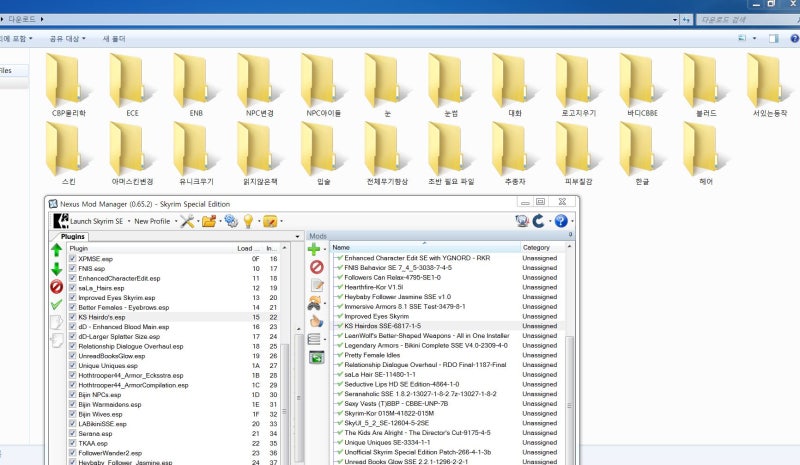Click the edit mod notepad icon
The height and width of the screenshot is (465, 800).
[317, 285]
